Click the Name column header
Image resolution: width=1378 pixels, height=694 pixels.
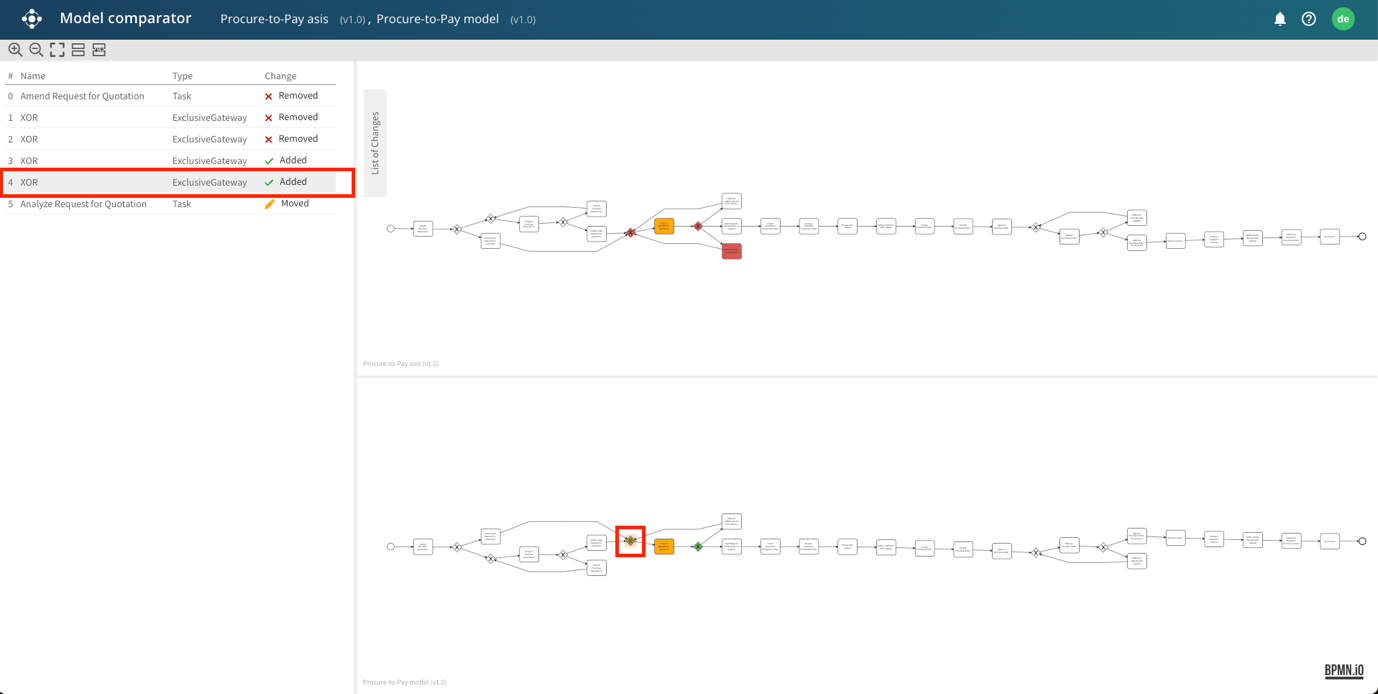[33, 76]
